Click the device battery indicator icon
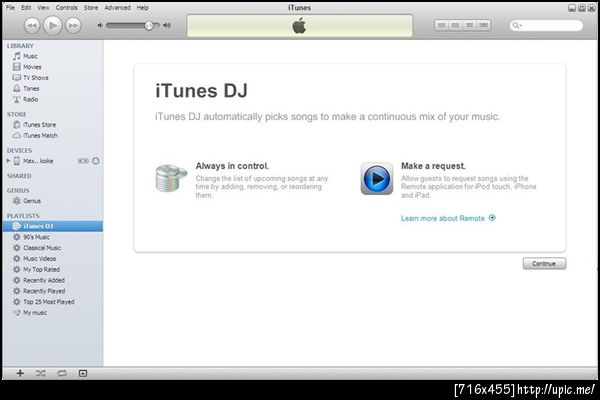Screen dimensions: 600x400 coord(83,161)
